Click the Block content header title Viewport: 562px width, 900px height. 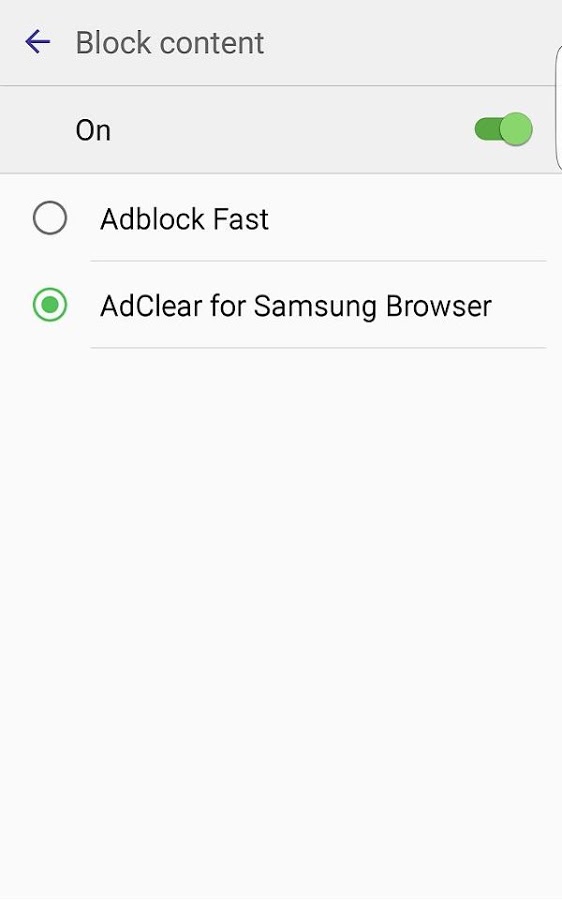[170, 43]
